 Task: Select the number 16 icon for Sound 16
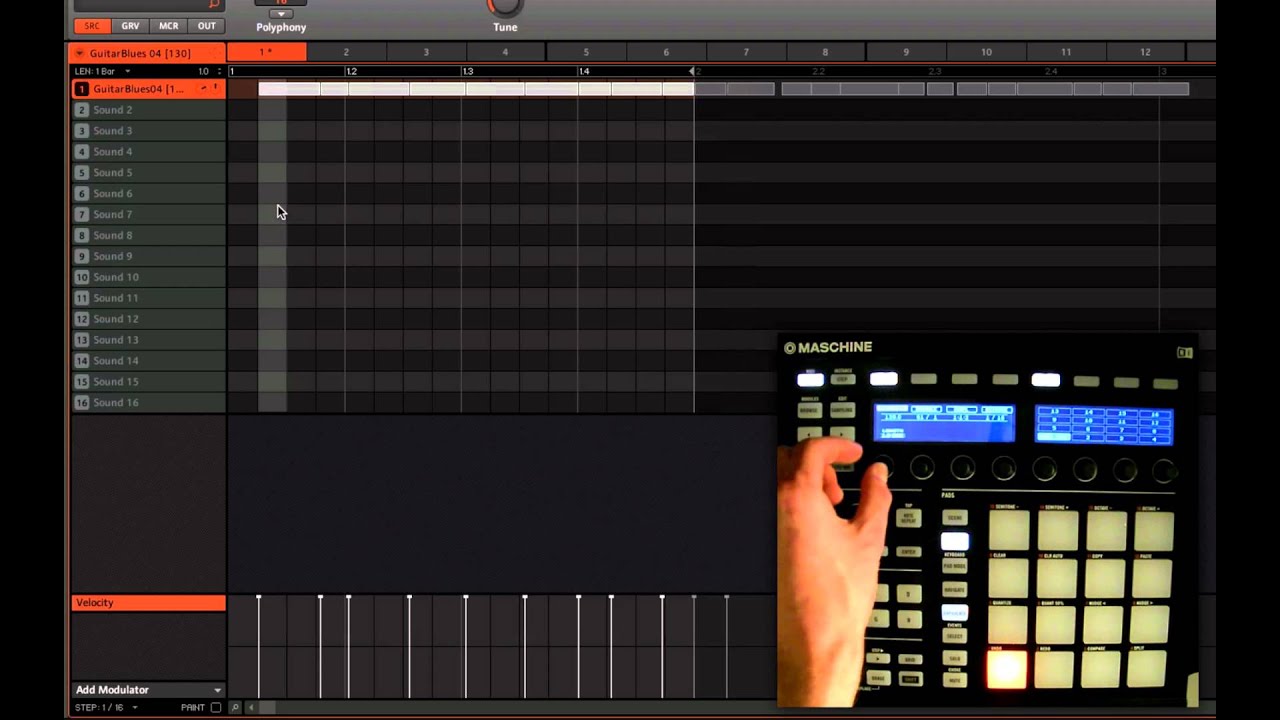coord(82,402)
